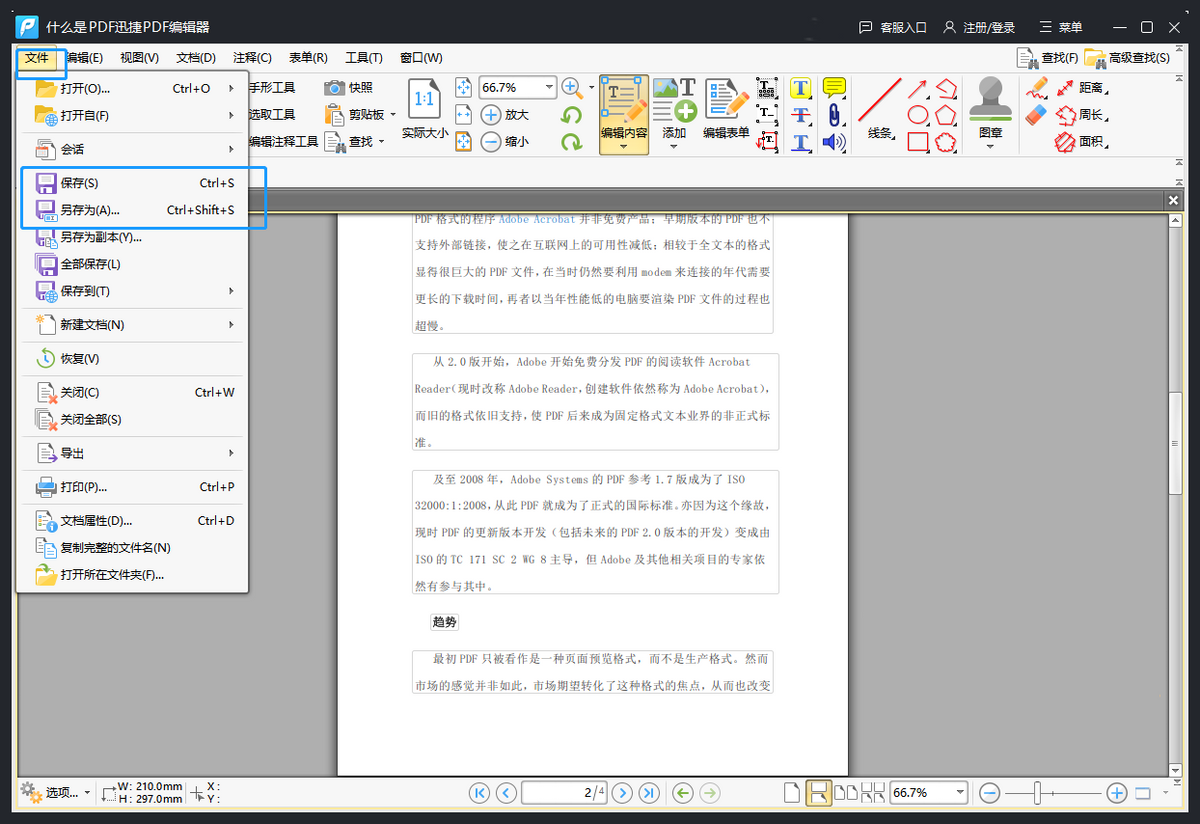
Task: Click the Zoom In (放大) plus icon
Action: pyautogui.click(x=491, y=115)
